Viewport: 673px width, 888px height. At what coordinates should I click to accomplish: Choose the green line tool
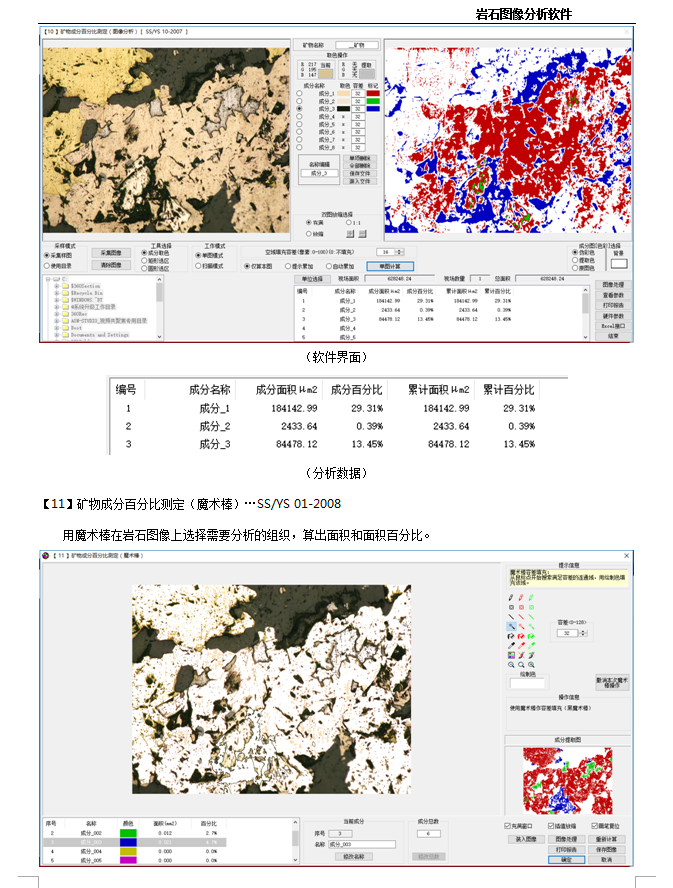[x=531, y=617]
